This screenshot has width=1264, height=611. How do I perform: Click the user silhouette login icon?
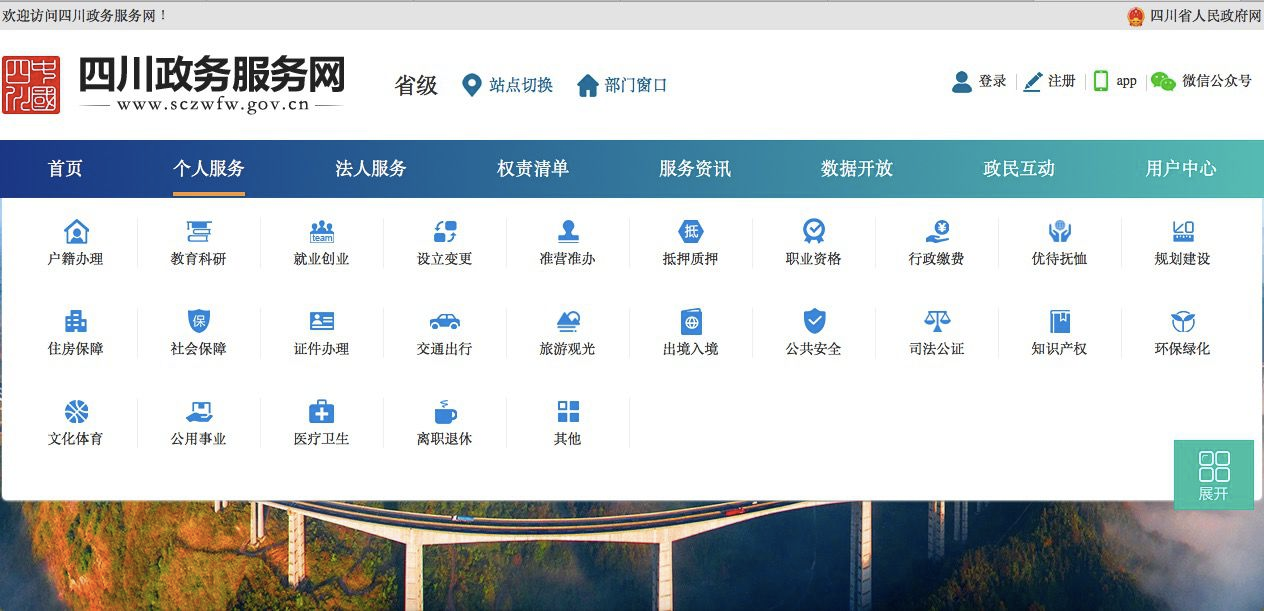pos(962,82)
